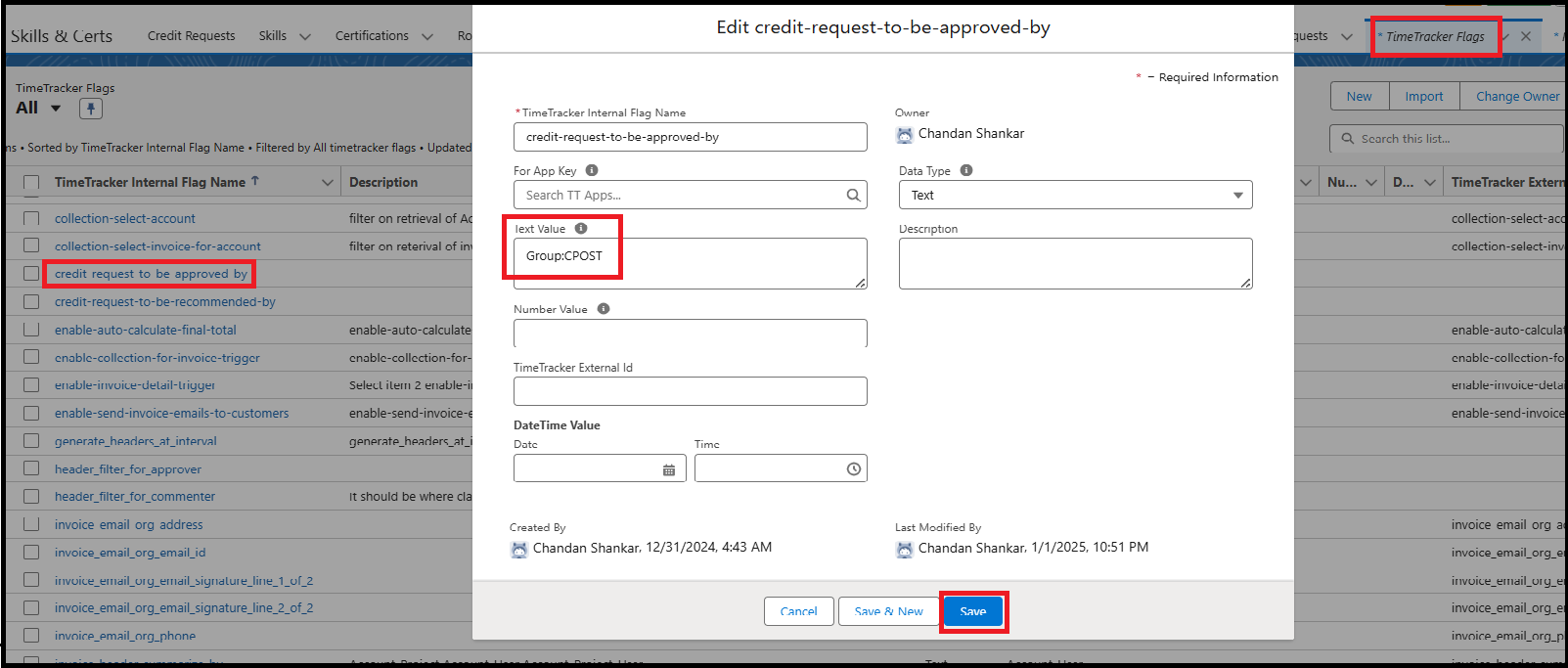
Task: Open the Skills tab dropdown chevron
Action: point(305,36)
